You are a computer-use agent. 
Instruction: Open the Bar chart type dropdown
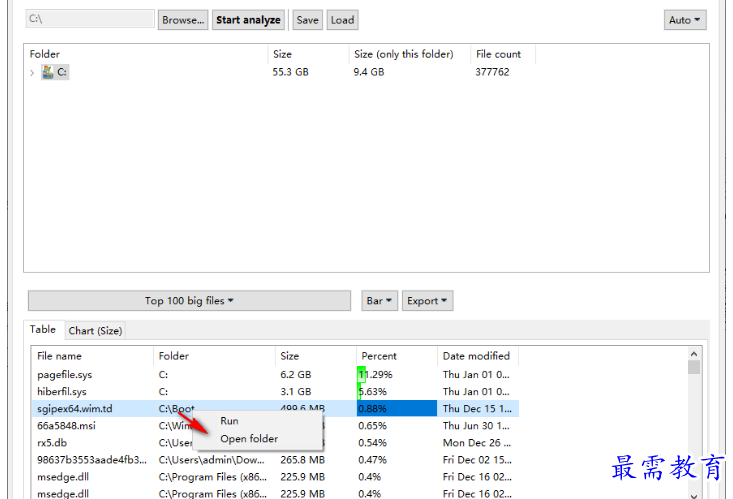(379, 301)
